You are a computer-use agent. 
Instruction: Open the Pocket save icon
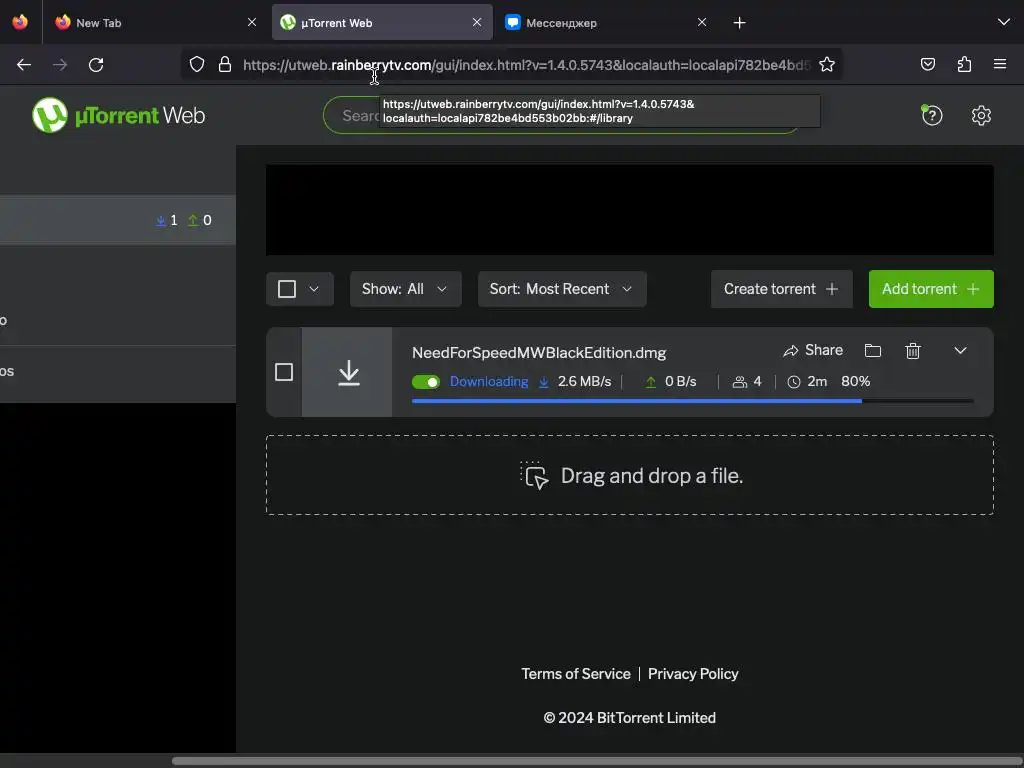[927, 64]
